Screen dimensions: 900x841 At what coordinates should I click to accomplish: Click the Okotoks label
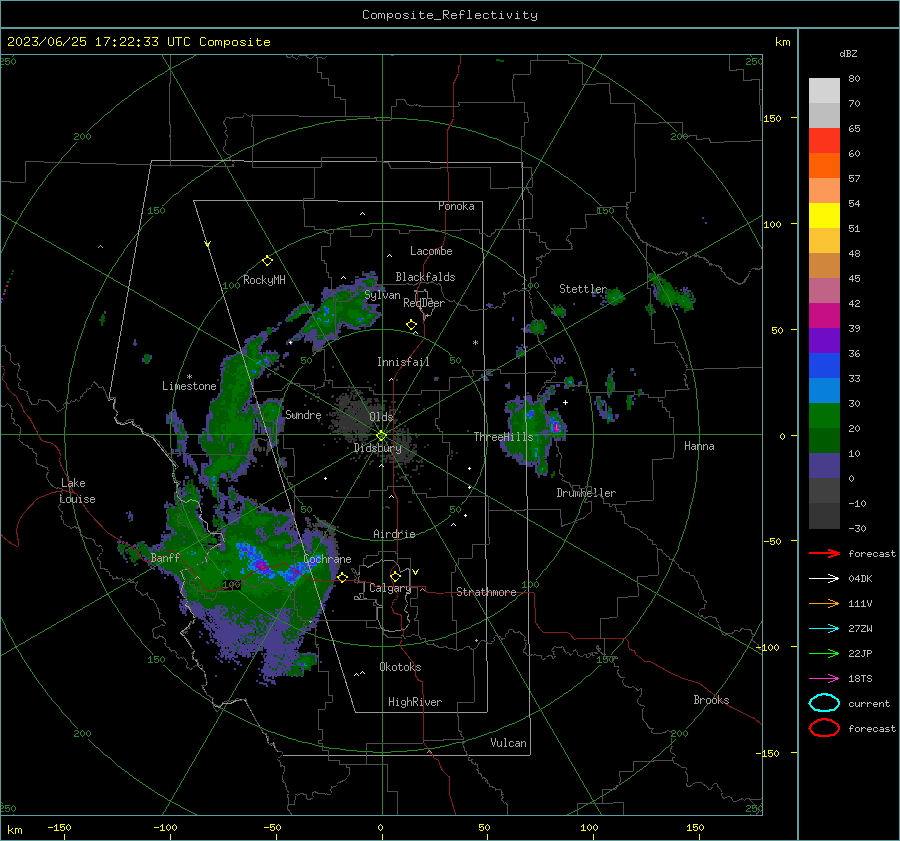point(400,667)
